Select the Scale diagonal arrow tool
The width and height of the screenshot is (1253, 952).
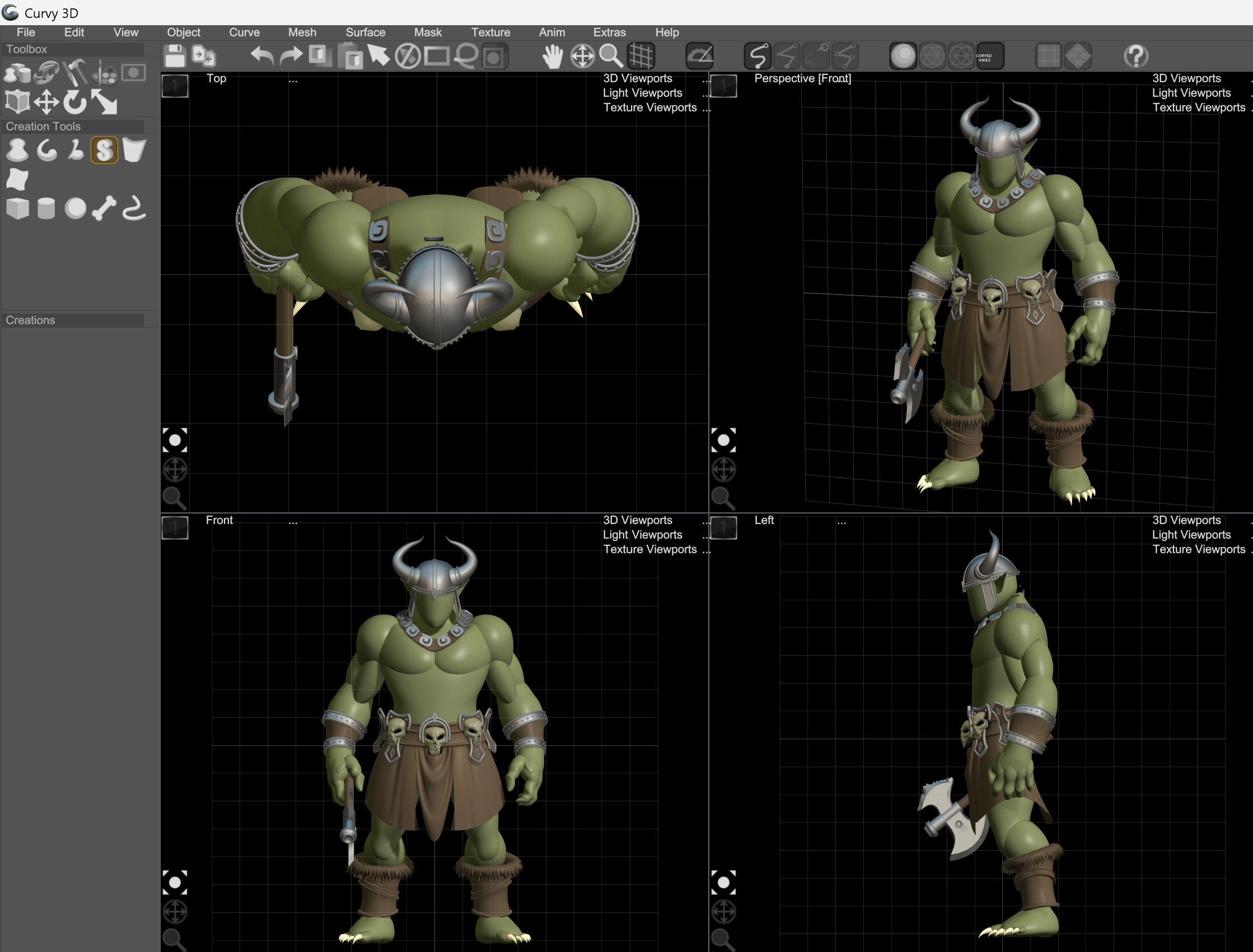coord(104,102)
